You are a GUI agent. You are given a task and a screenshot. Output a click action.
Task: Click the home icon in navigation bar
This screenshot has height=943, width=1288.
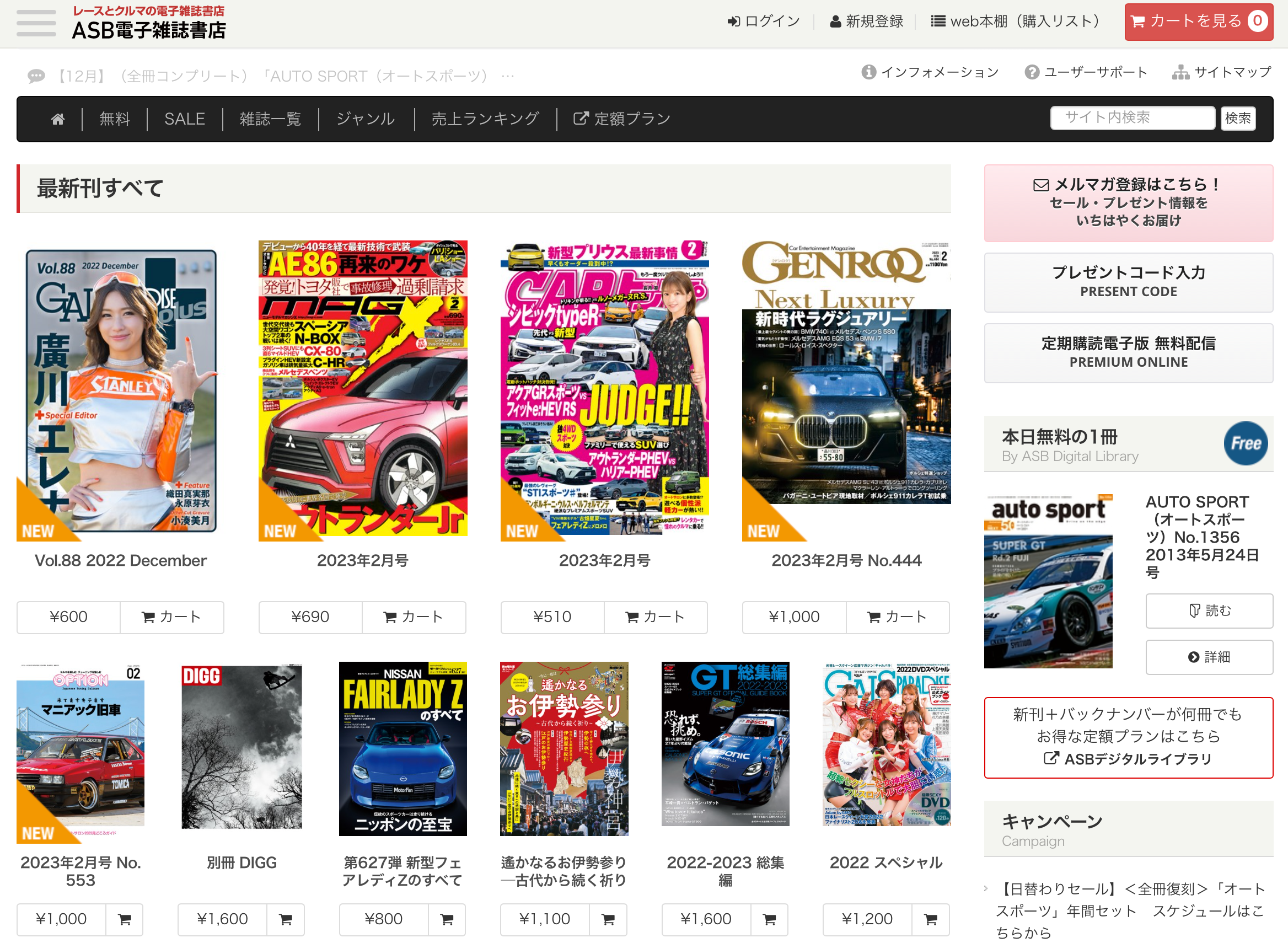58,119
